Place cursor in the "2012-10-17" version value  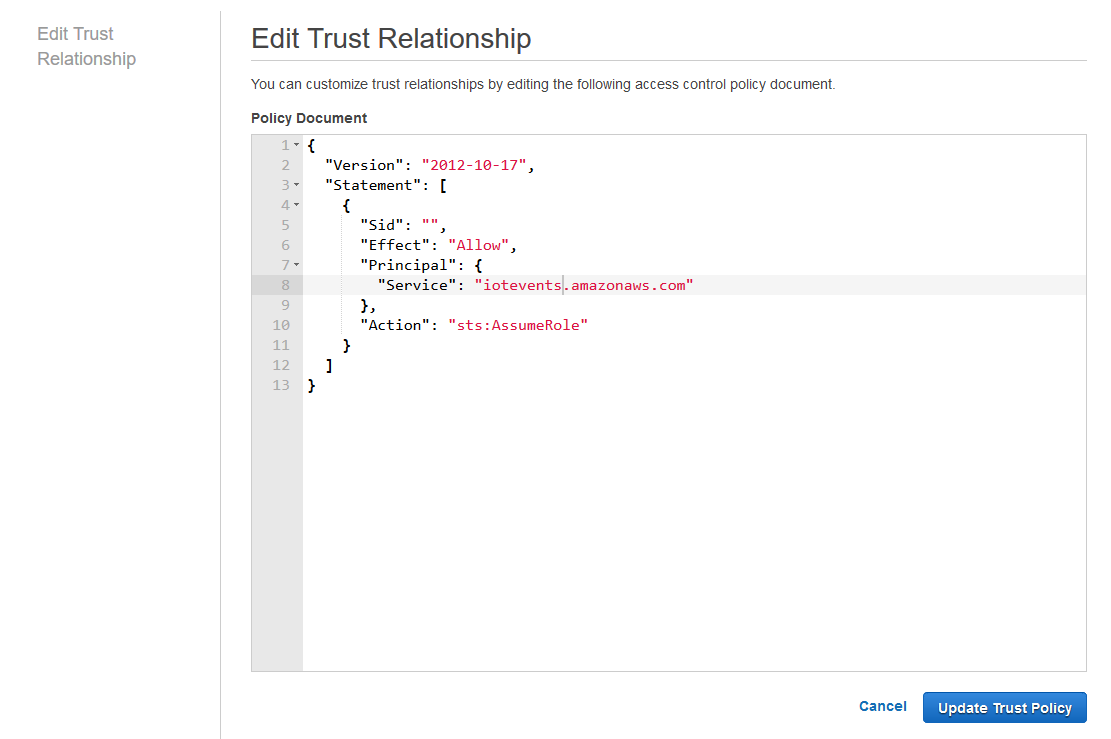pyautogui.click(x=474, y=165)
